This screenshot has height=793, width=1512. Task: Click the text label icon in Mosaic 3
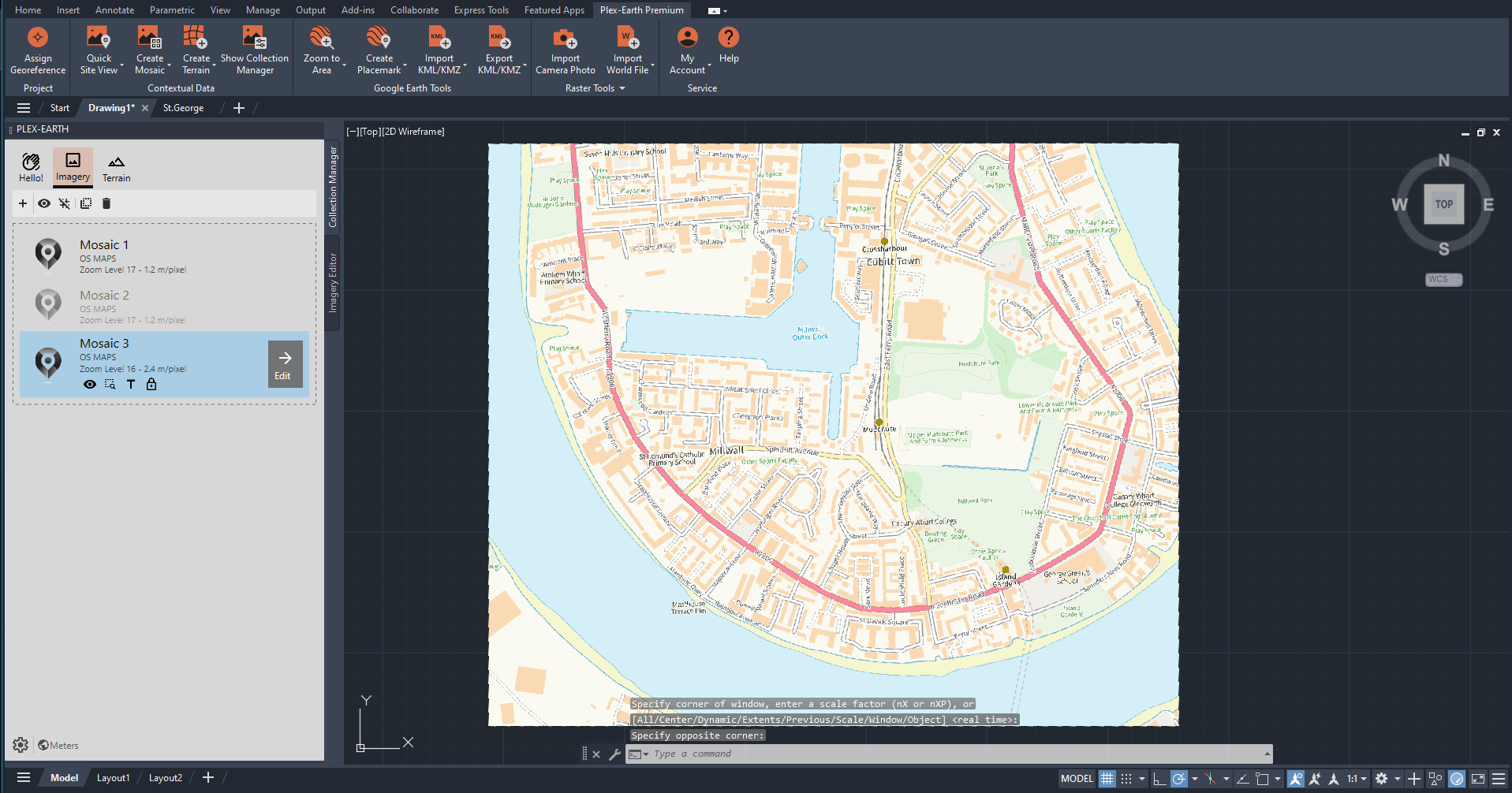coord(131,385)
